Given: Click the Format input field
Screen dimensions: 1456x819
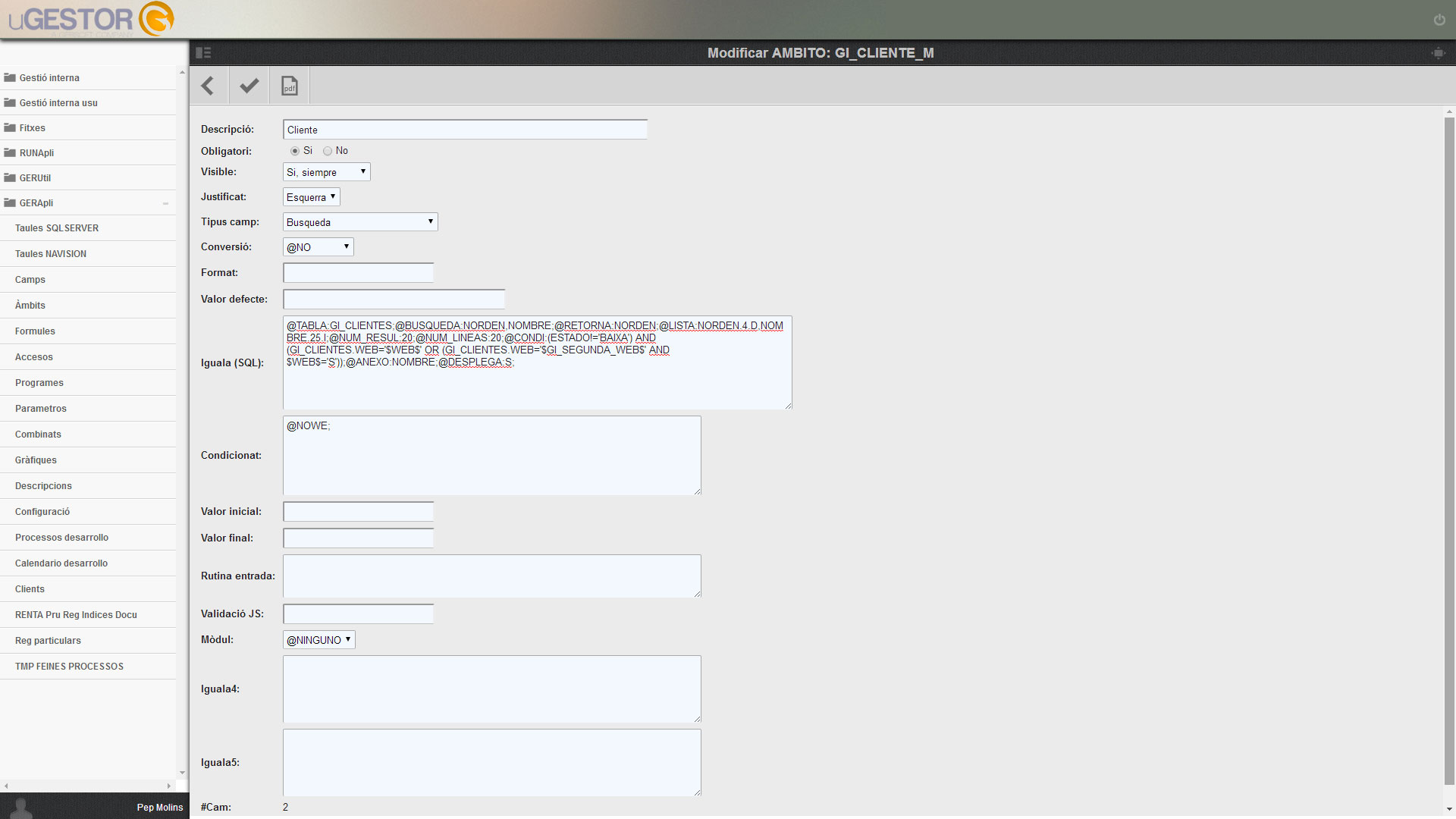Looking at the screenshot, I should point(359,272).
